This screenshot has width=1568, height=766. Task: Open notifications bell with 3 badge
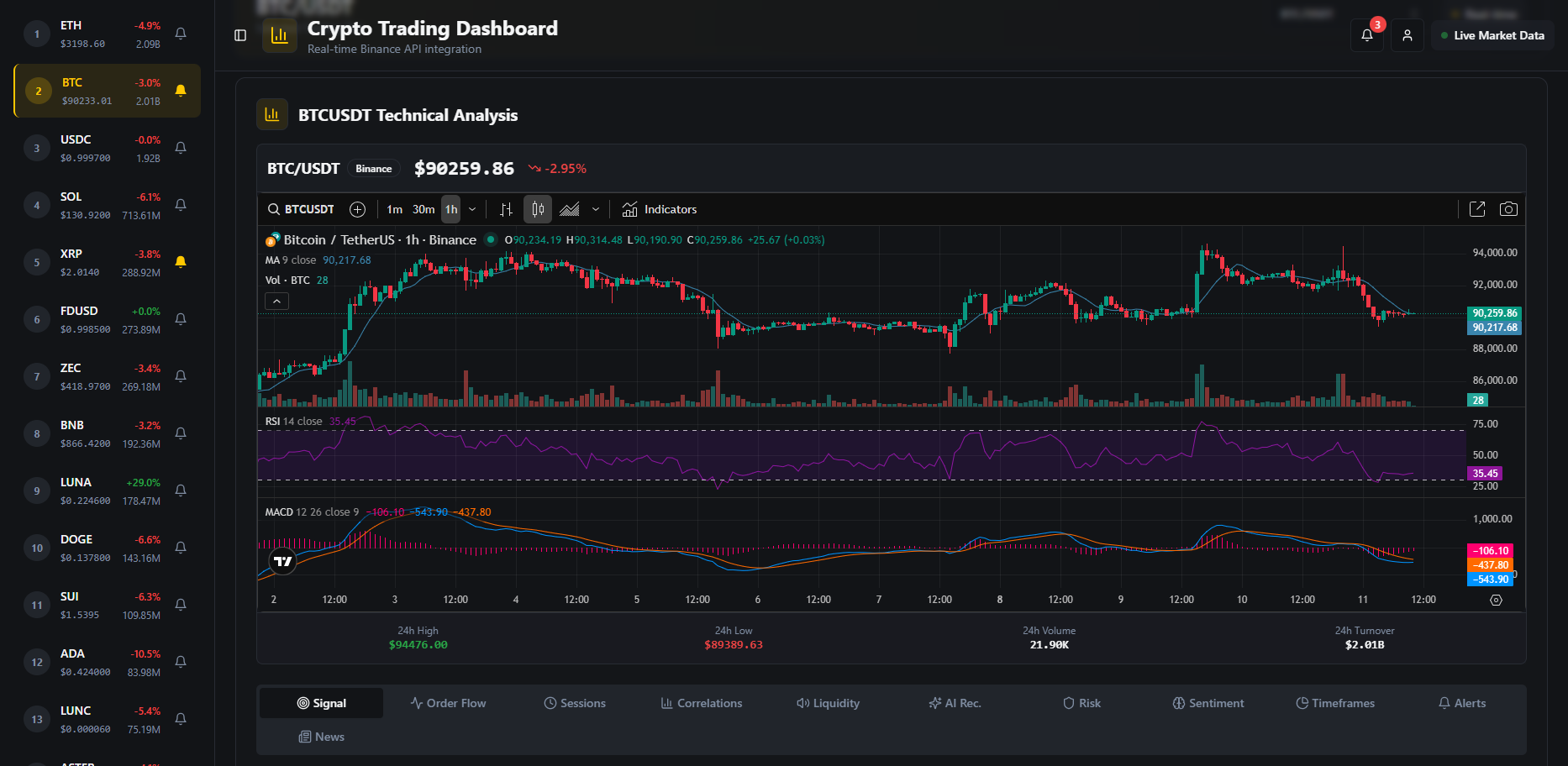tap(1367, 35)
